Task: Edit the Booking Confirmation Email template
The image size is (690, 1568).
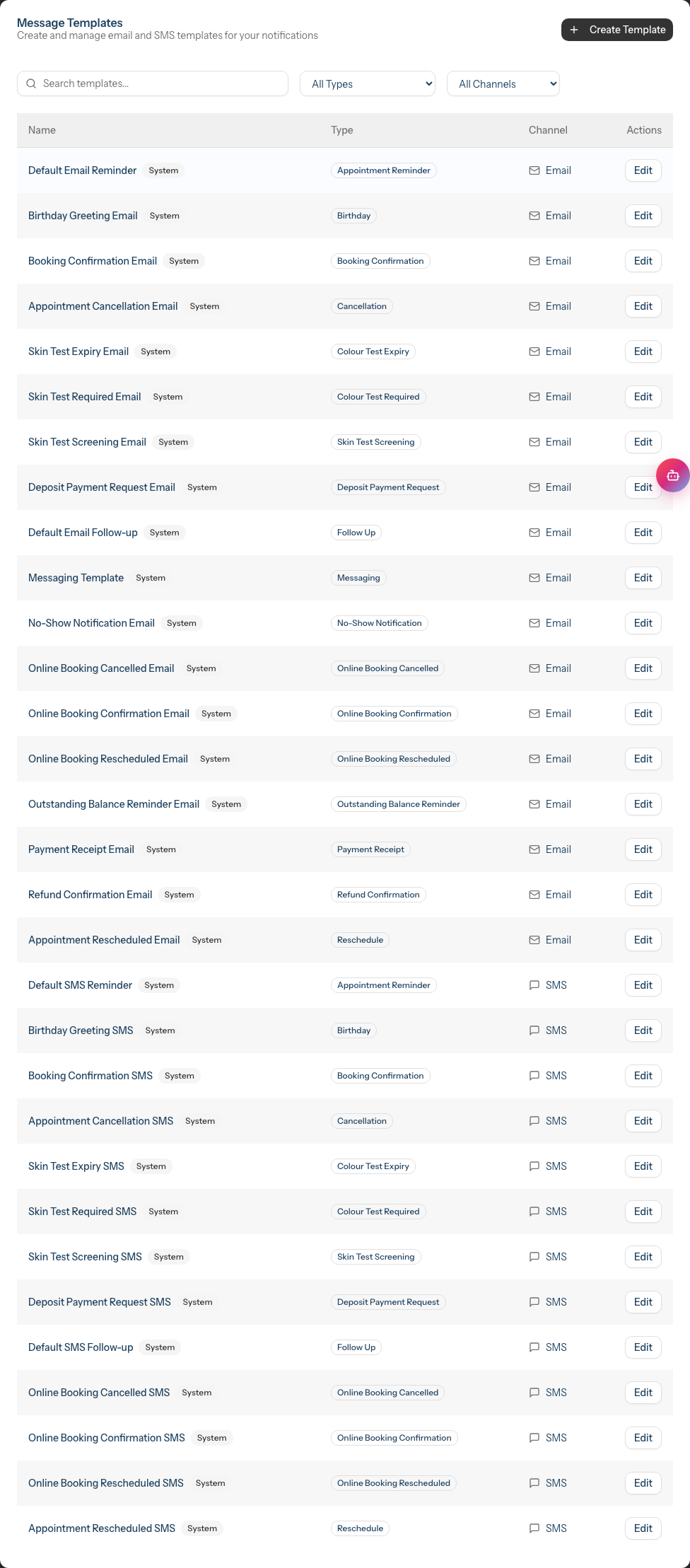Action: tap(643, 261)
